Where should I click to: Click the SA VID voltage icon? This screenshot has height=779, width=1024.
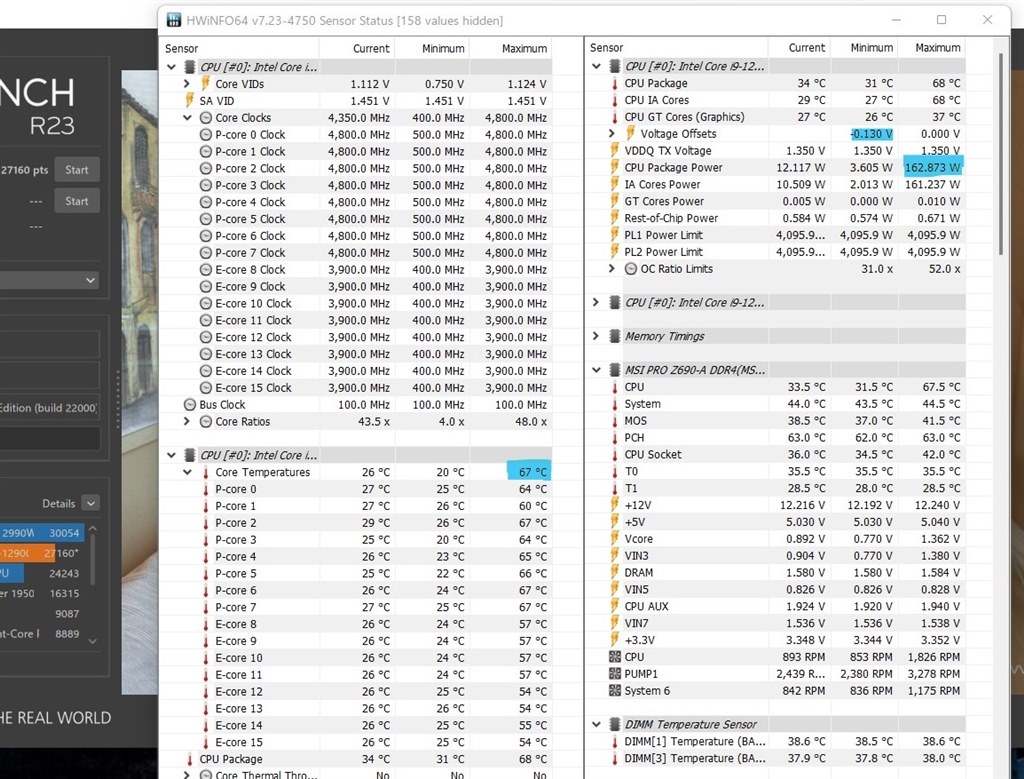coord(189,101)
